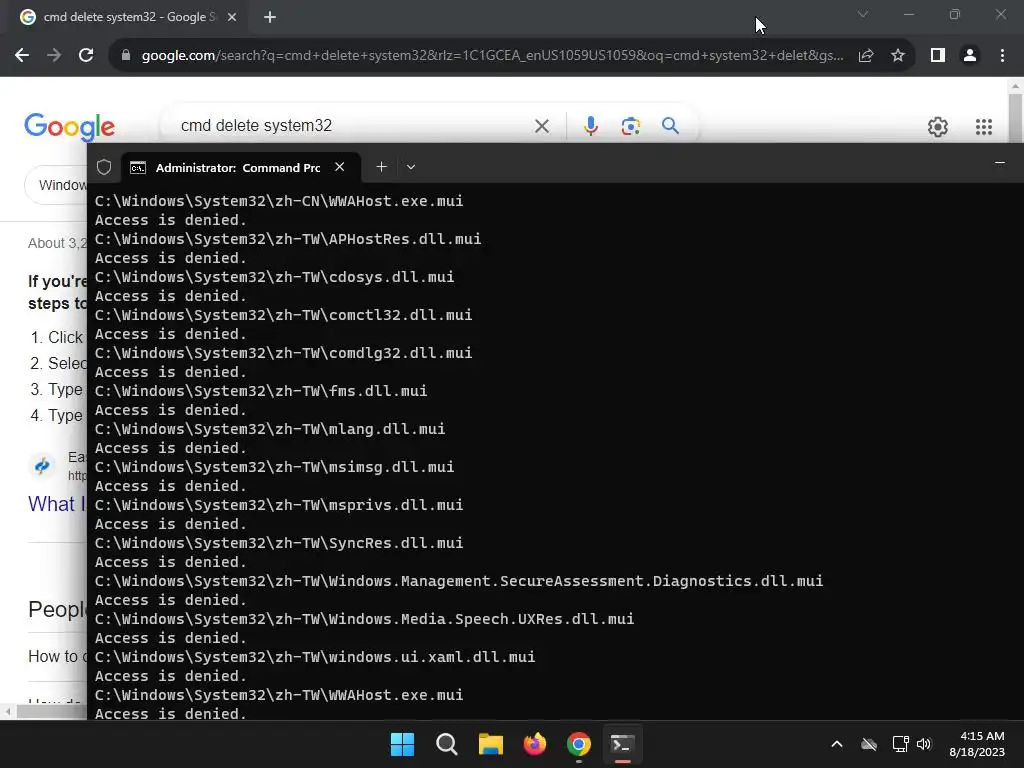This screenshot has width=1024, height=768.
Task: Open a new Chrome tab
Action: 270,18
